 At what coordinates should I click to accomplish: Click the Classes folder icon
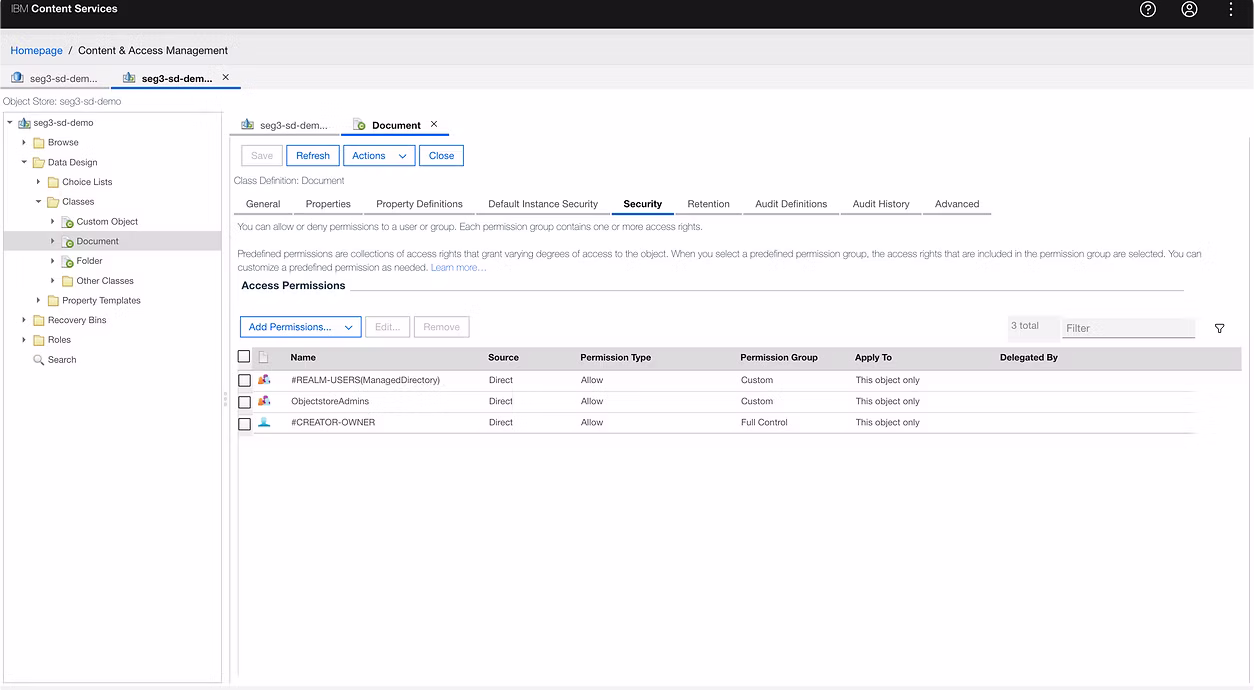pos(53,202)
